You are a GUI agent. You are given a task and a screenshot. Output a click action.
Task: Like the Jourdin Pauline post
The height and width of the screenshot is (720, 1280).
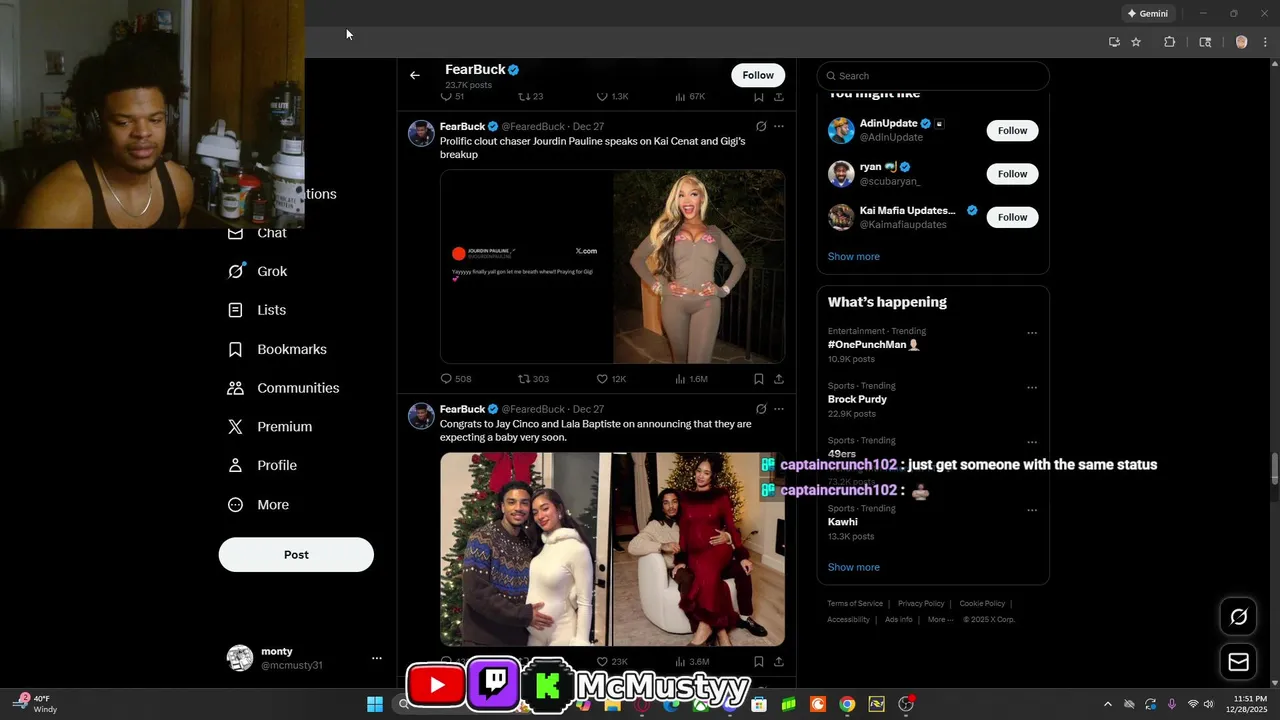[611, 379]
